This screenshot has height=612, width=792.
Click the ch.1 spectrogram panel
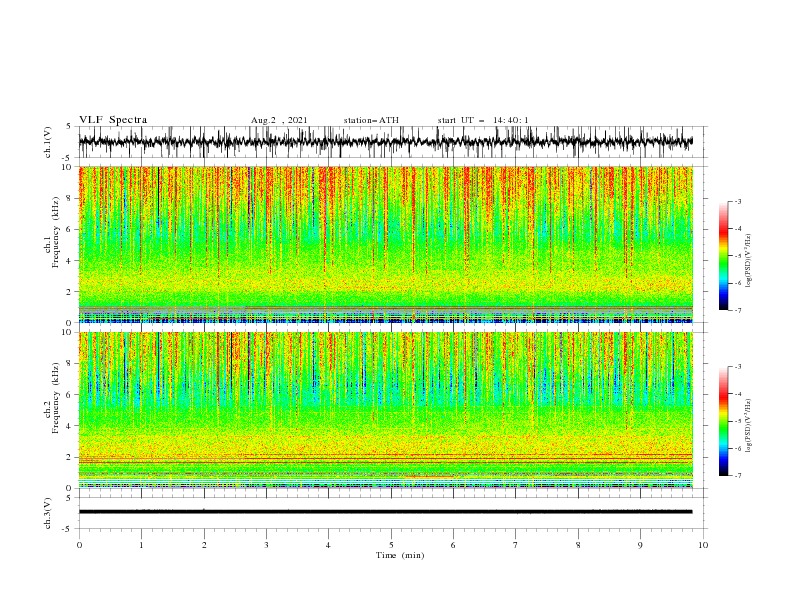coord(385,244)
